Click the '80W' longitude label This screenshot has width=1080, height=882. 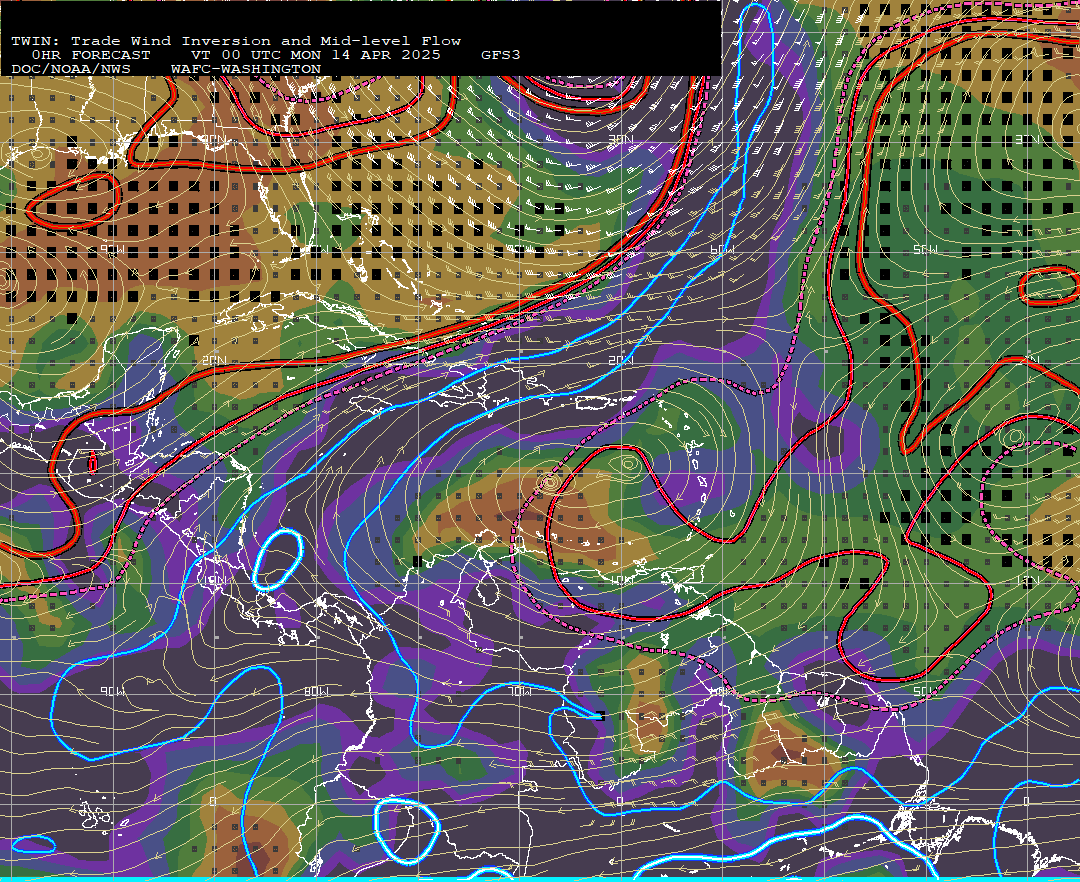tap(316, 691)
